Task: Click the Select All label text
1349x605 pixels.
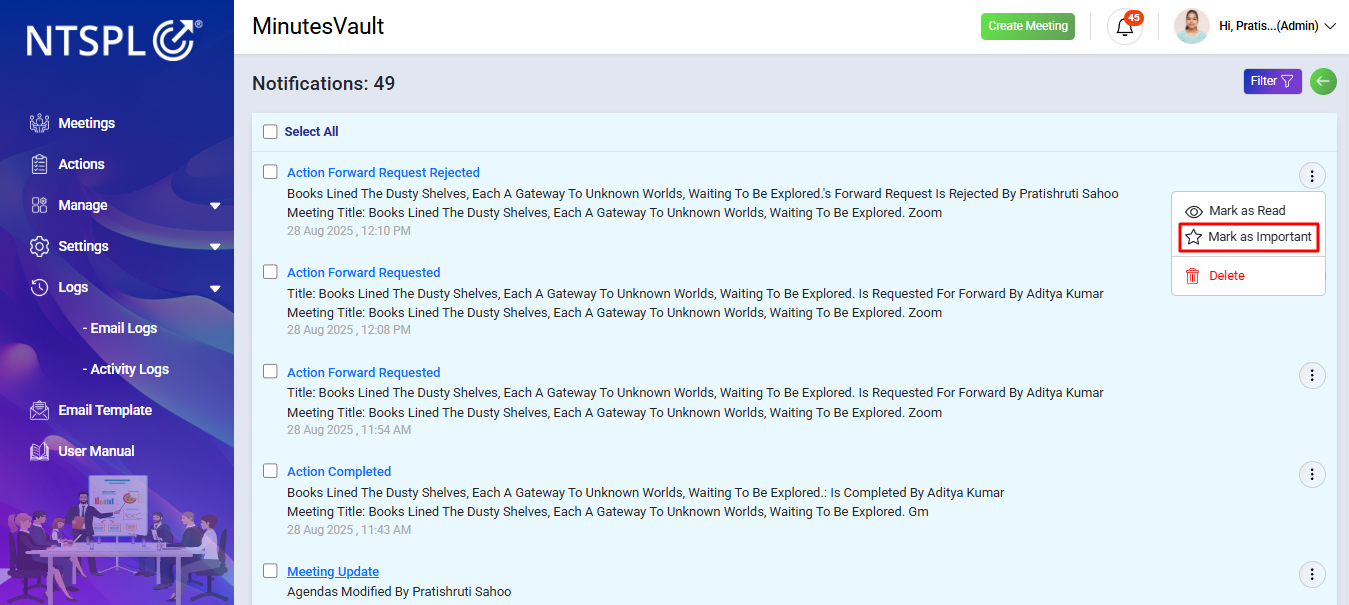Action: (x=311, y=131)
